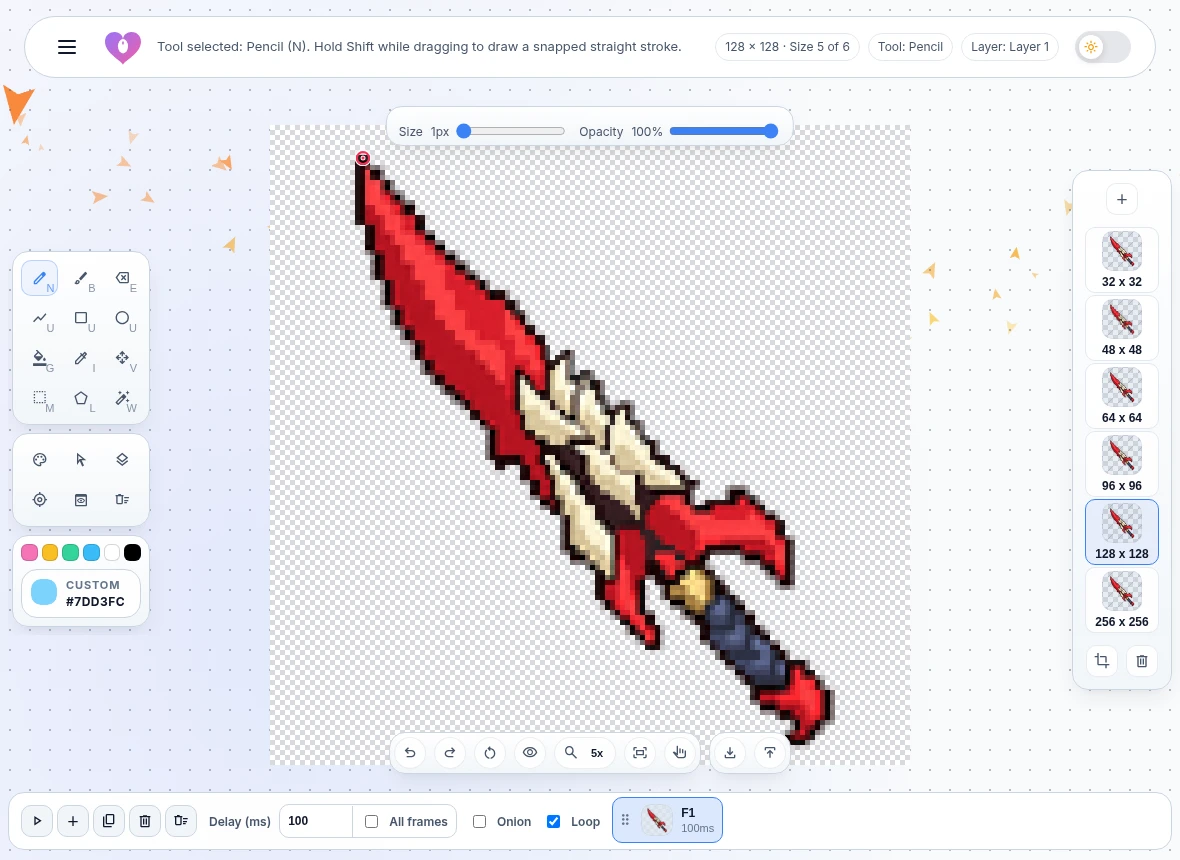Pick the blue color swatch
1180x860 pixels.
coord(91,553)
